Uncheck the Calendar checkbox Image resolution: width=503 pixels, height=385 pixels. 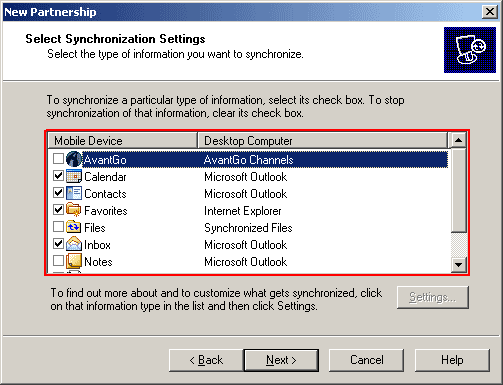[x=58, y=176]
